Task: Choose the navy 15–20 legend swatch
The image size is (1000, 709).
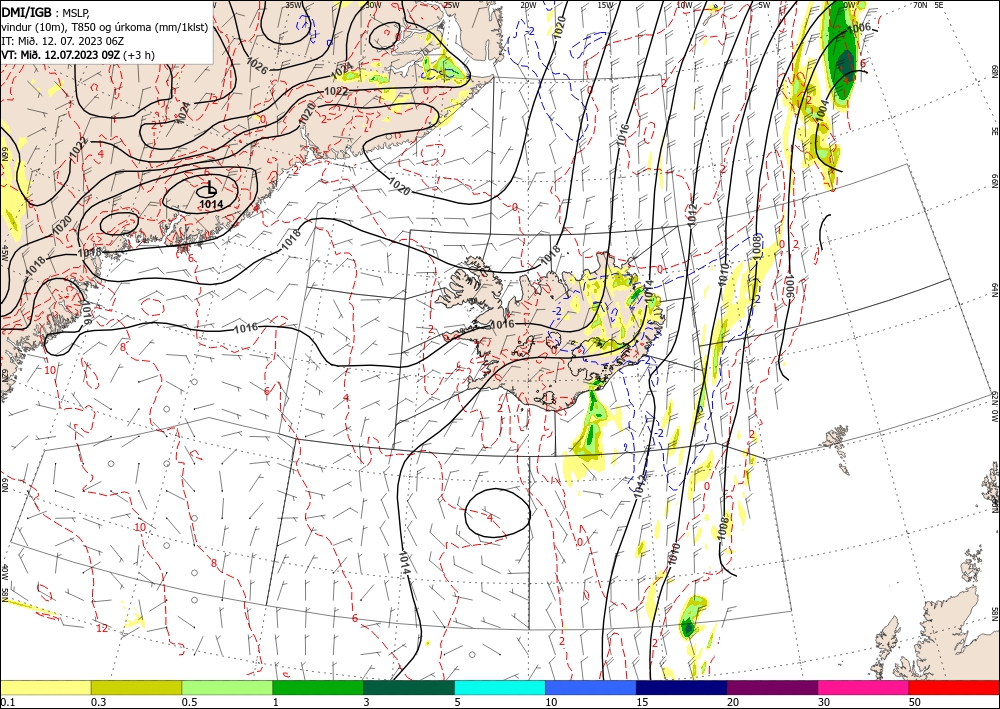Action: point(682,687)
